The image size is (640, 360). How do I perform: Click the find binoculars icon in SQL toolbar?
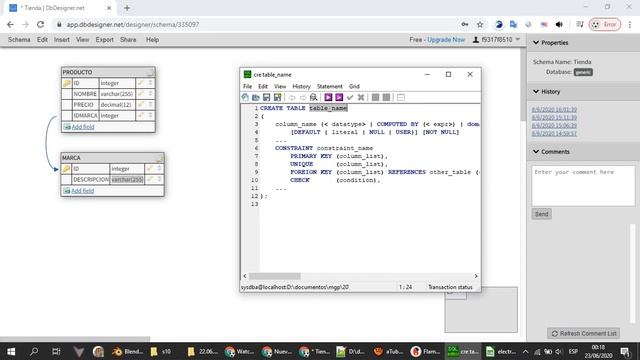click(x=313, y=98)
